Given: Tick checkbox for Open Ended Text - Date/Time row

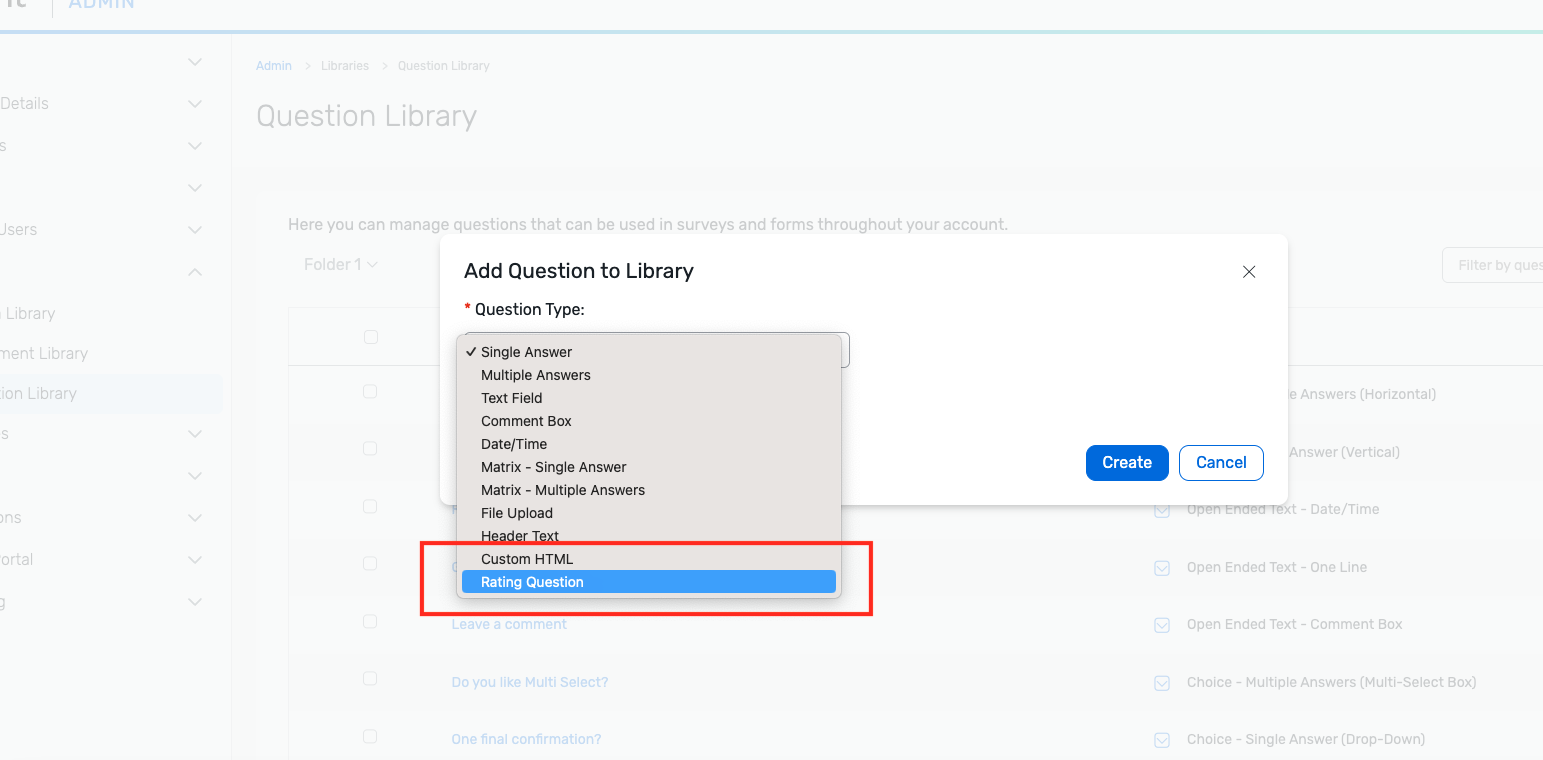Looking at the screenshot, I should tap(370, 506).
